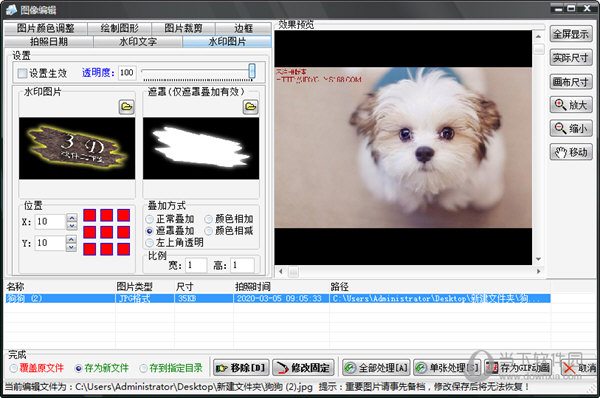Select bottom-right red position square
600x398 pixels.
pos(124,249)
